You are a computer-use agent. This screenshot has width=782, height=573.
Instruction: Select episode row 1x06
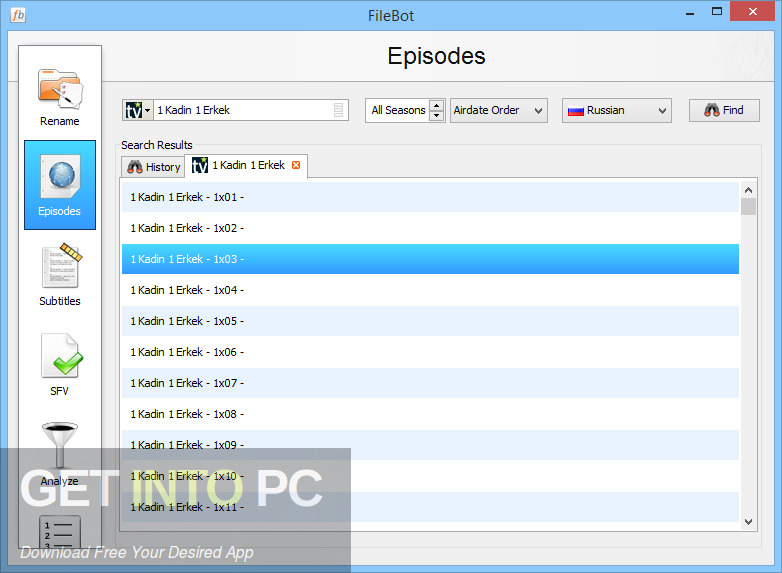430,352
